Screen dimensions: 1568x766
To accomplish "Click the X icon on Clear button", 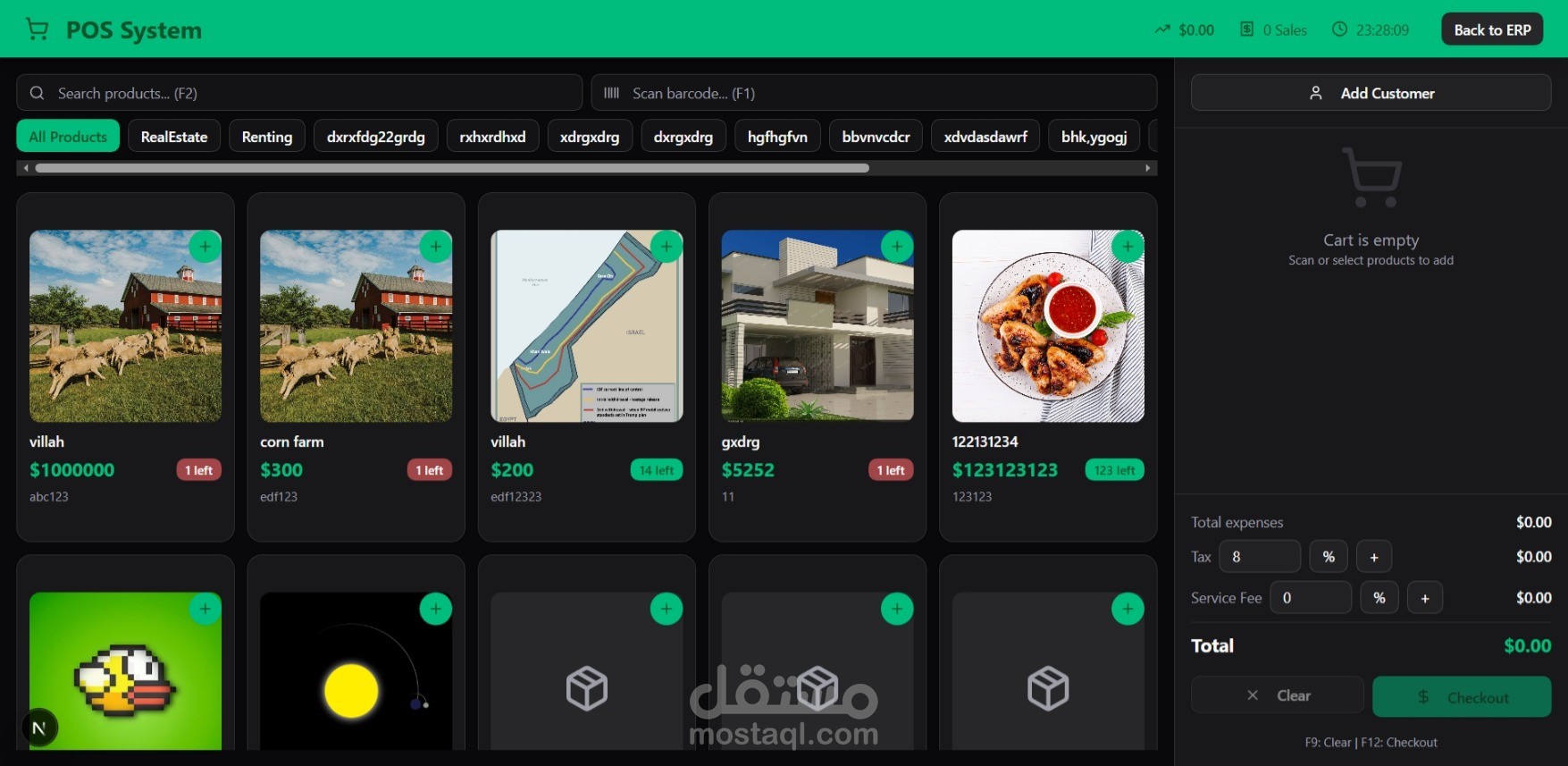I will click(x=1253, y=695).
